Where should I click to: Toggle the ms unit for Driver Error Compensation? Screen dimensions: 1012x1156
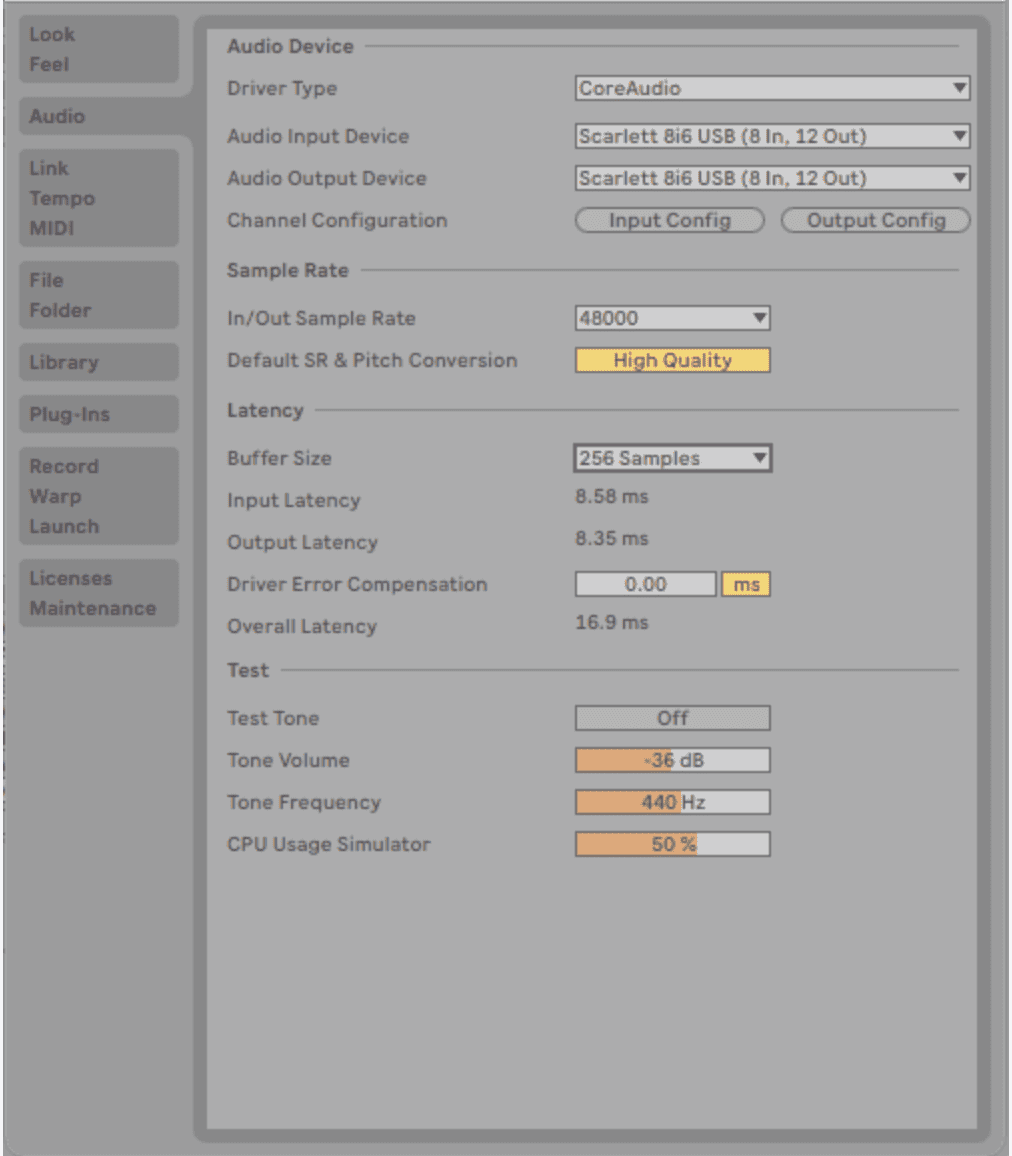coord(745,584)
